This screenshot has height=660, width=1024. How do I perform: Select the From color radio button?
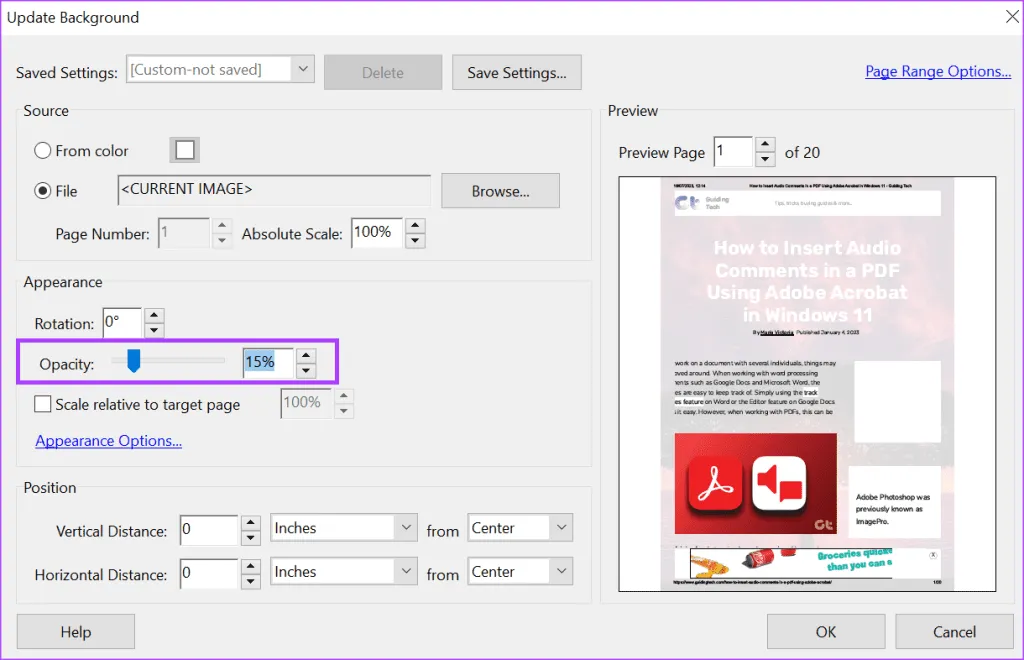[43, 151]
